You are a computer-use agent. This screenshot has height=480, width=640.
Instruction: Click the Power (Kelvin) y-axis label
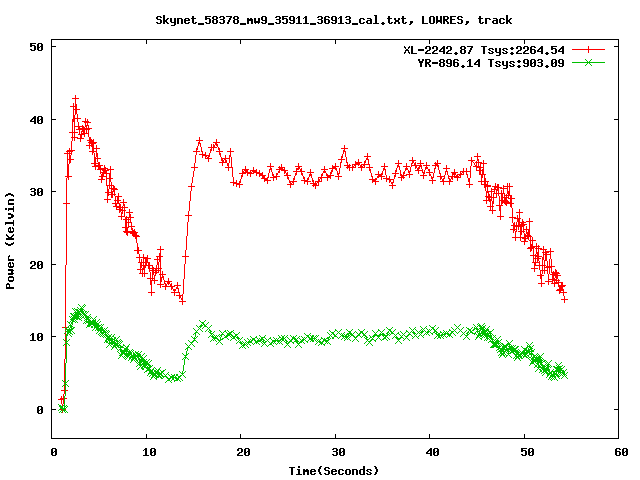click(10, 241)
